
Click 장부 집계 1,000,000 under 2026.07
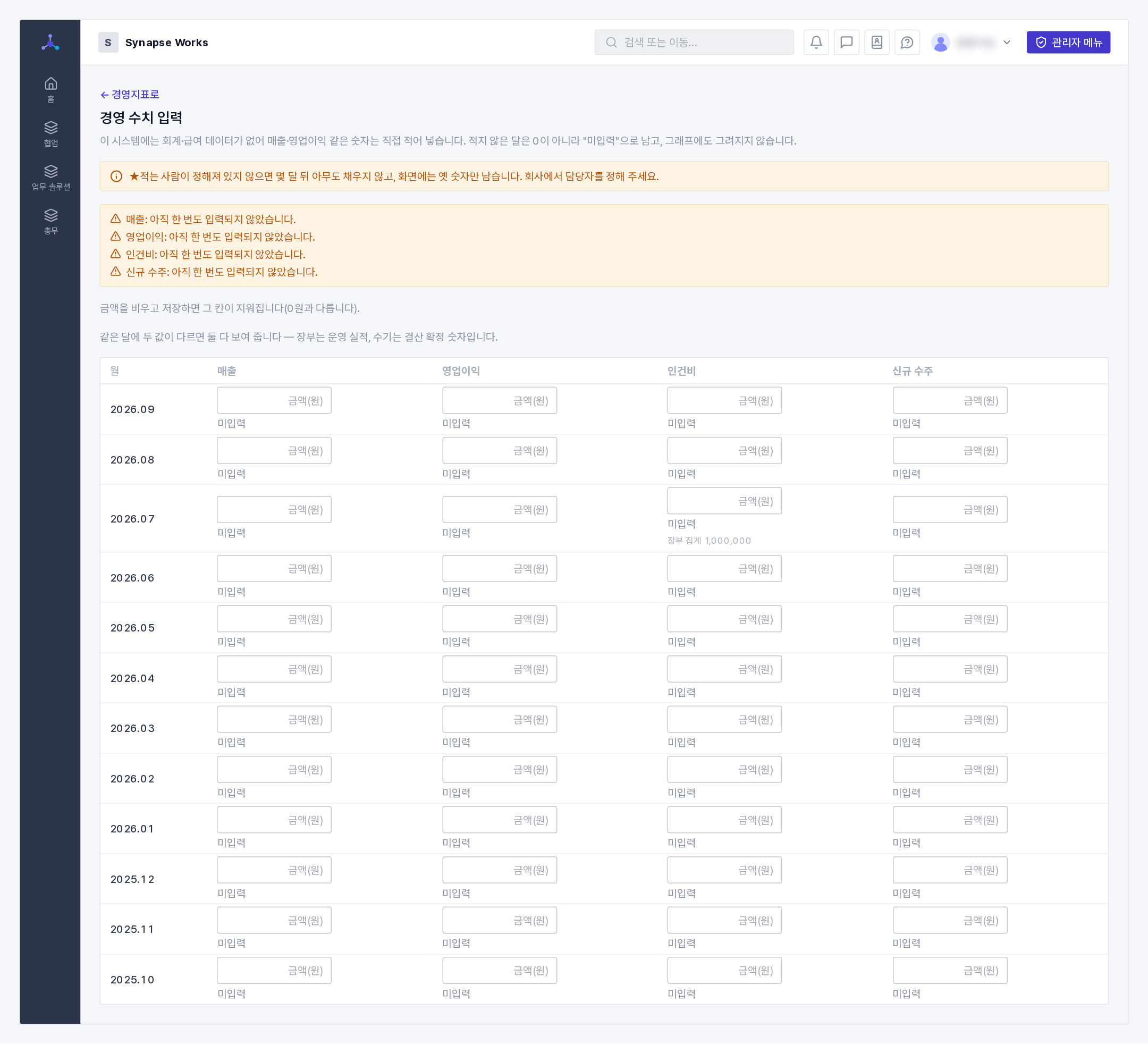tap(709, 541)
